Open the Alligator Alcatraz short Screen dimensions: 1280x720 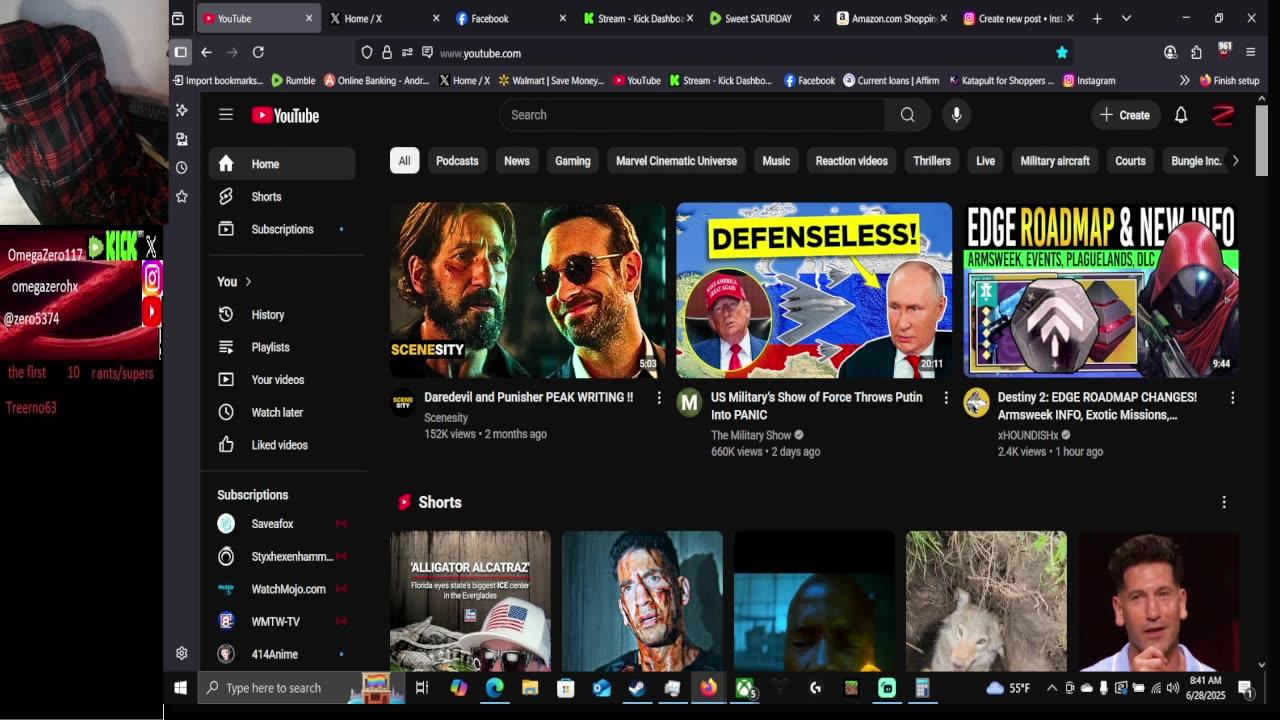click(x=470, y=601)
